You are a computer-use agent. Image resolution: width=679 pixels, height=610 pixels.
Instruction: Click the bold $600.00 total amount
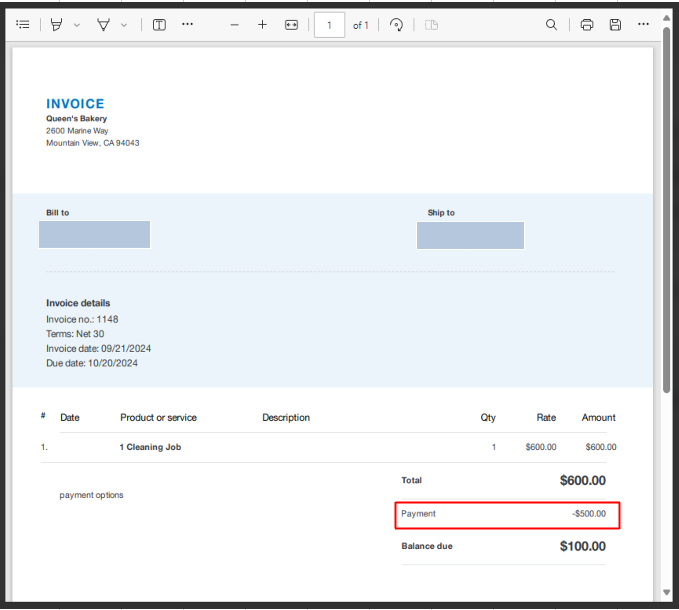coord(582,481)
